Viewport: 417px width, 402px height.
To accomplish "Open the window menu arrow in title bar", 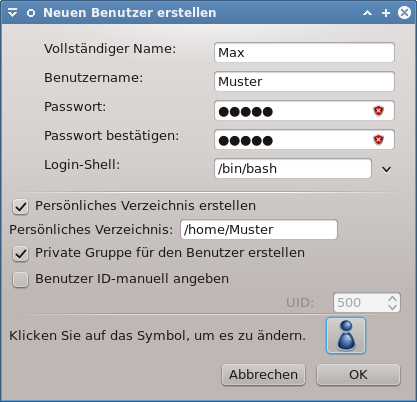I will point(12,13).
